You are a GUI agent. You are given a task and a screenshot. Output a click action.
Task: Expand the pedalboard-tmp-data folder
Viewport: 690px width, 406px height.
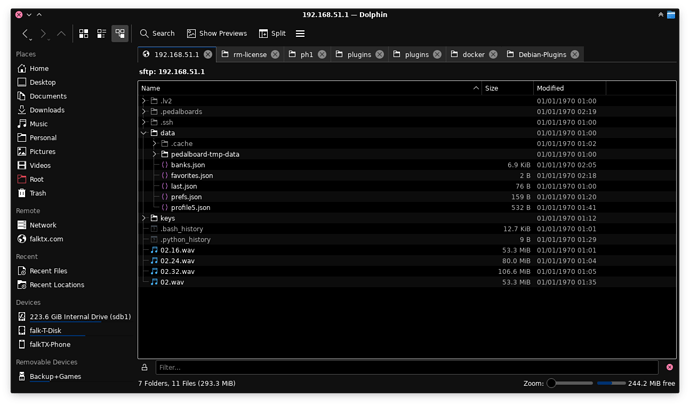point(154,154)
